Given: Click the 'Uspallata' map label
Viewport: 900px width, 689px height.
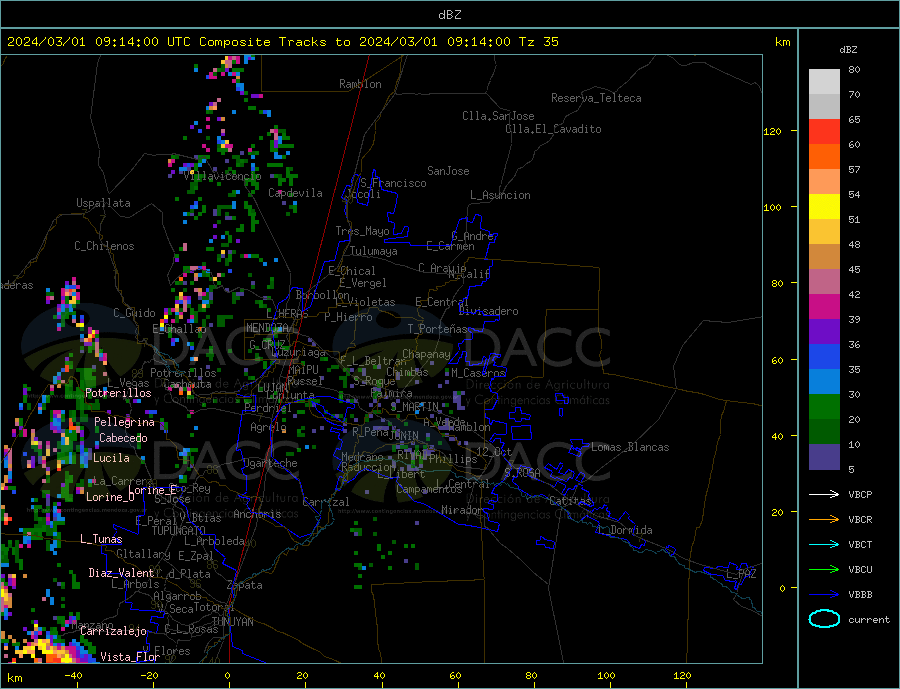Looking at the screenshot, I should (x=103, y=203).
